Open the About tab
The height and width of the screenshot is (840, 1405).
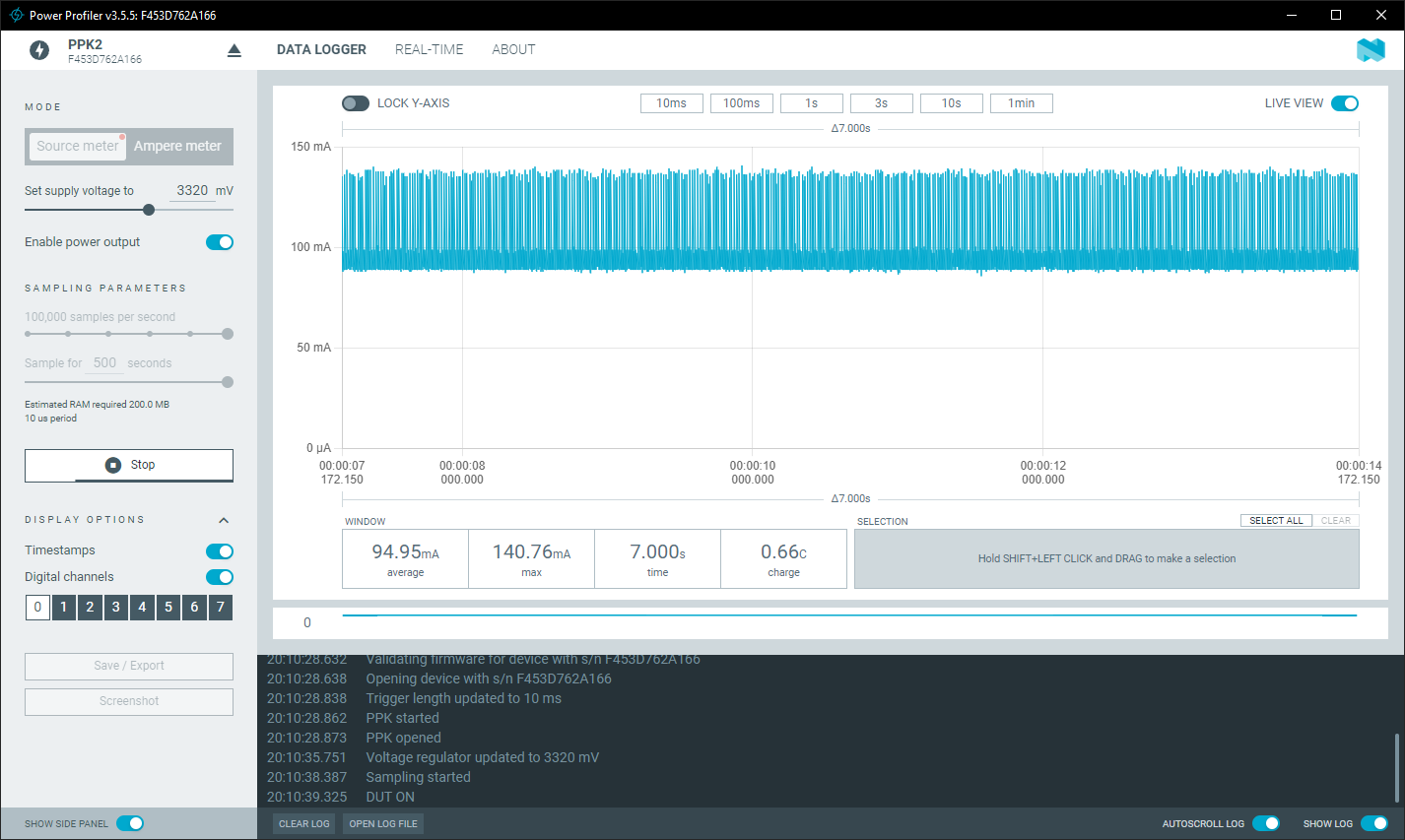pos(513,49)
